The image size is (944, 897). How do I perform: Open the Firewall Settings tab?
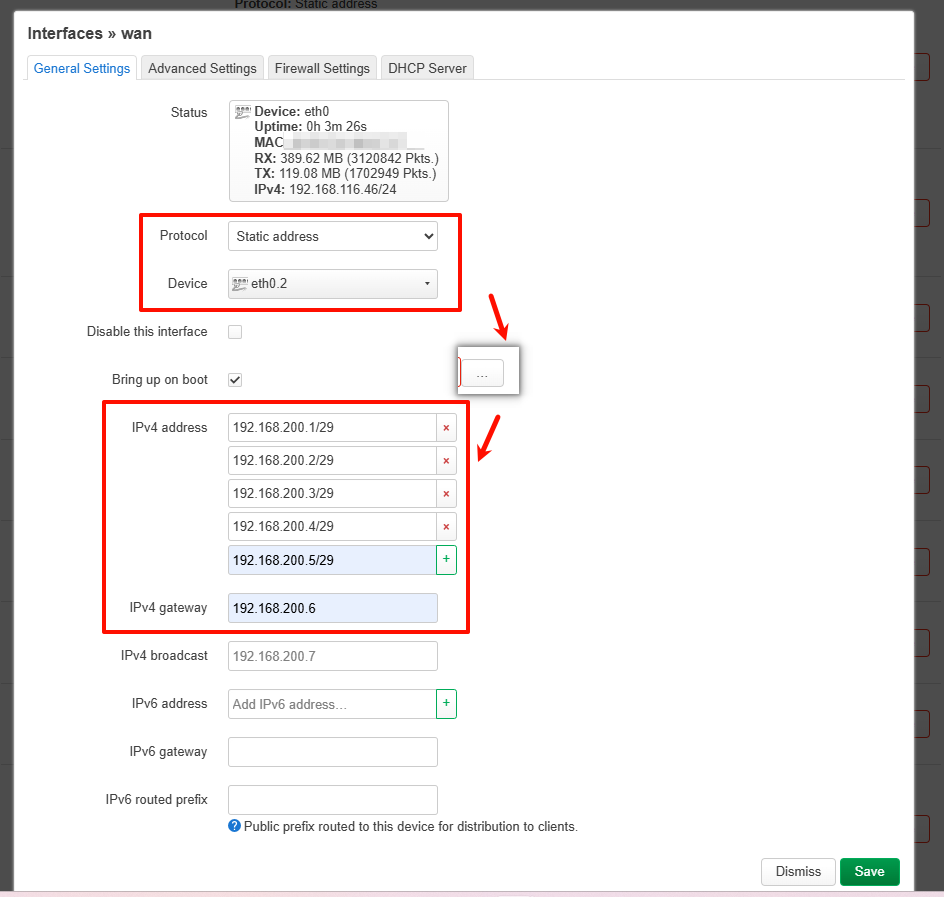click(322, 68)
